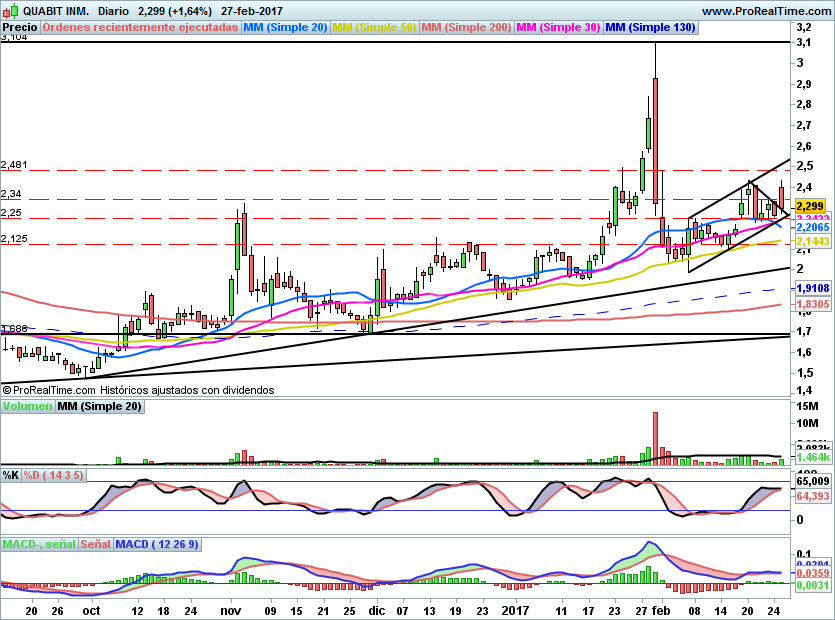This screenshot has width=835, height=620.
Task: Click the %D (14 3 5) label
Action: click(53, 475)
